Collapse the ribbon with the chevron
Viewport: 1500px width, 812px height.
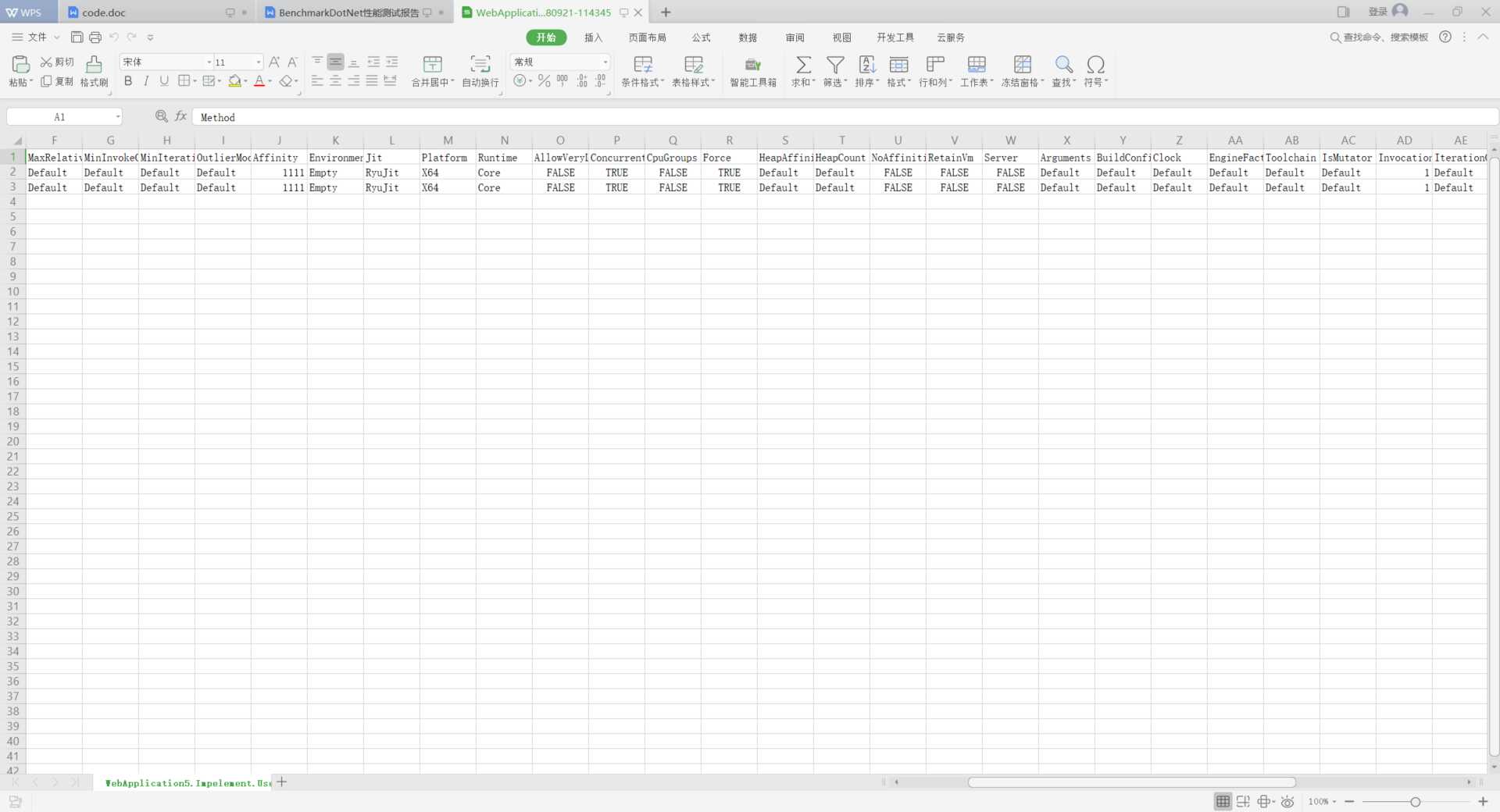coord(1483,37)
